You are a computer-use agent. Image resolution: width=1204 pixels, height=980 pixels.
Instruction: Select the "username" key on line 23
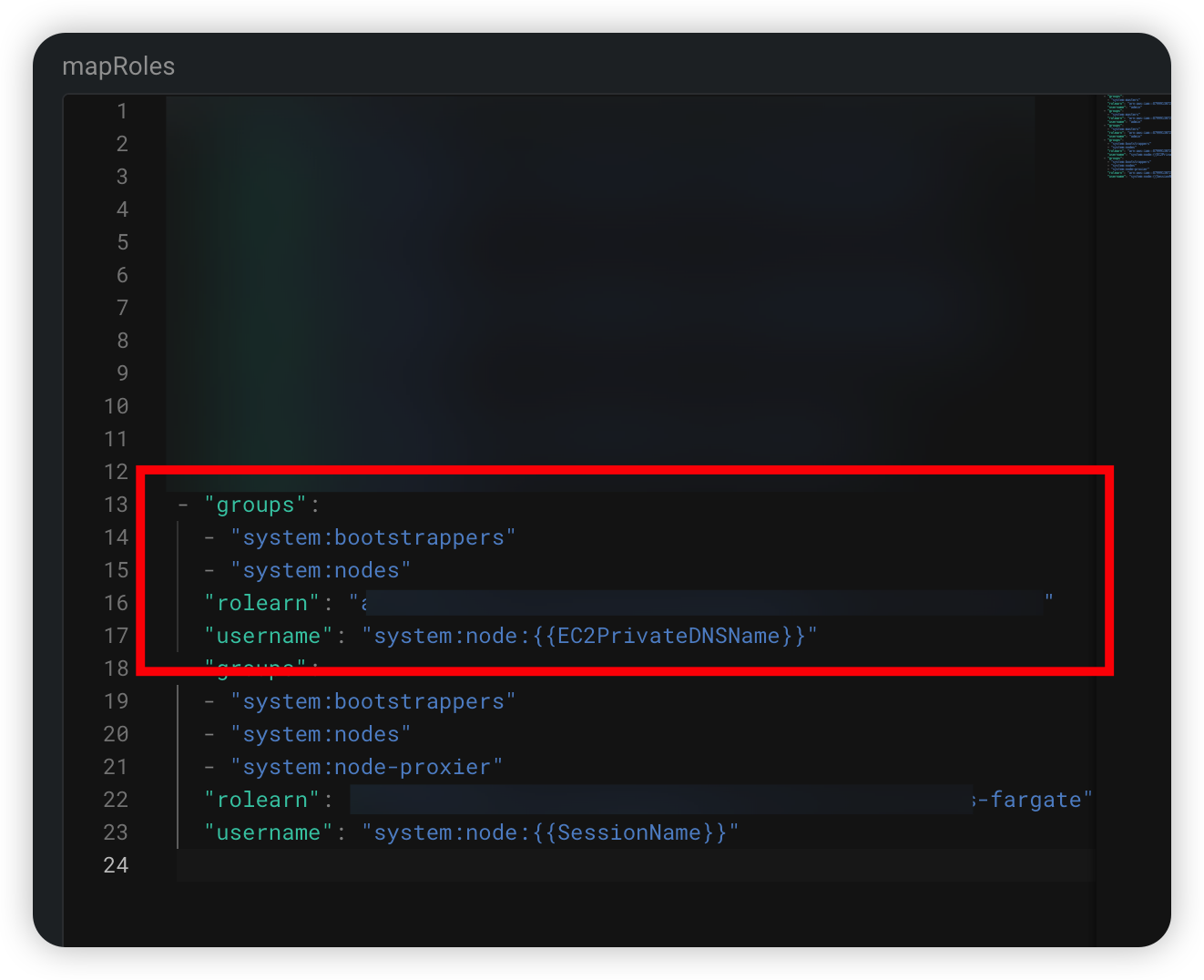[x=267, y=832]
